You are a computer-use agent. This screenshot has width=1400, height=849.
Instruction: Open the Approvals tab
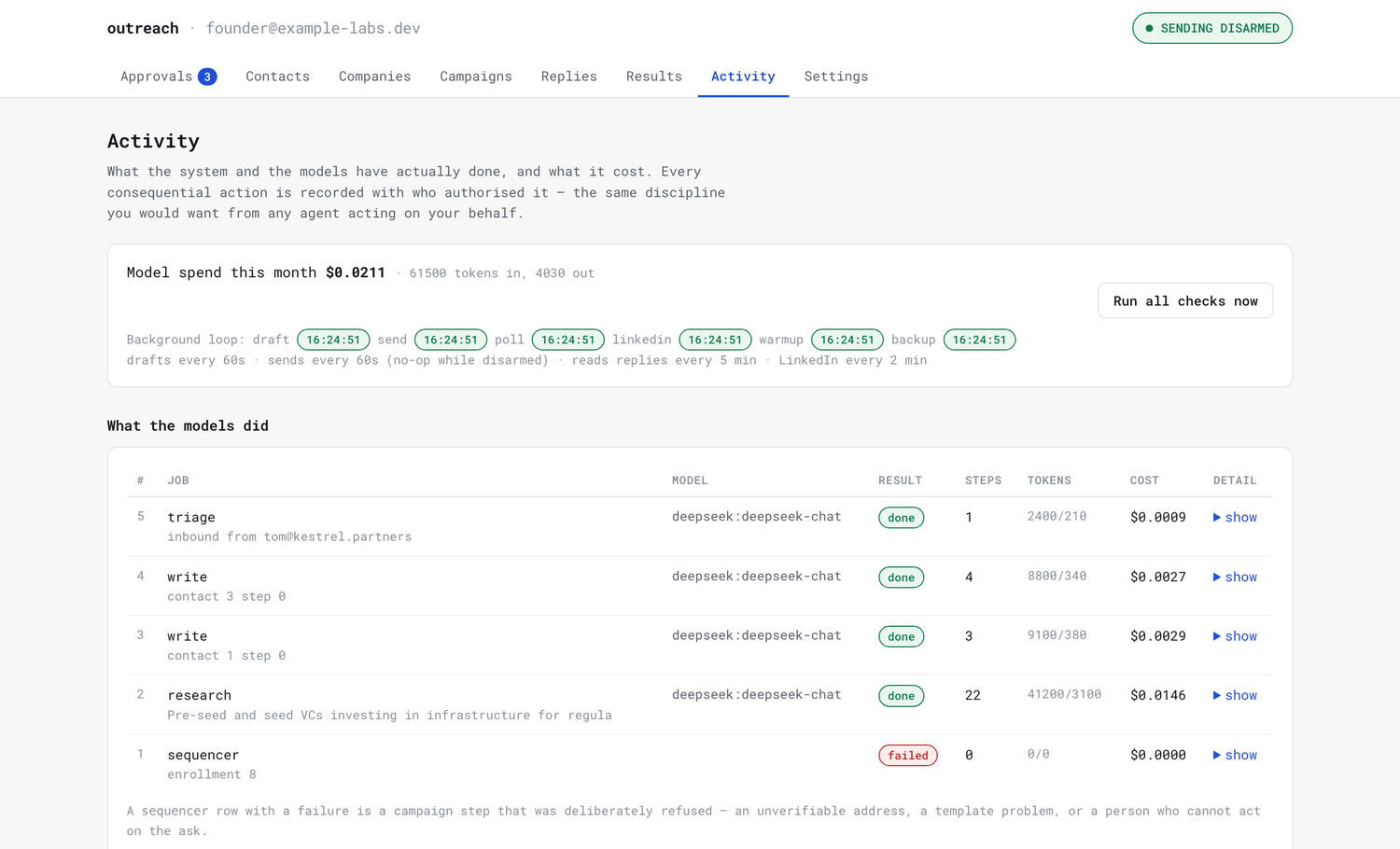coord(168,77)
